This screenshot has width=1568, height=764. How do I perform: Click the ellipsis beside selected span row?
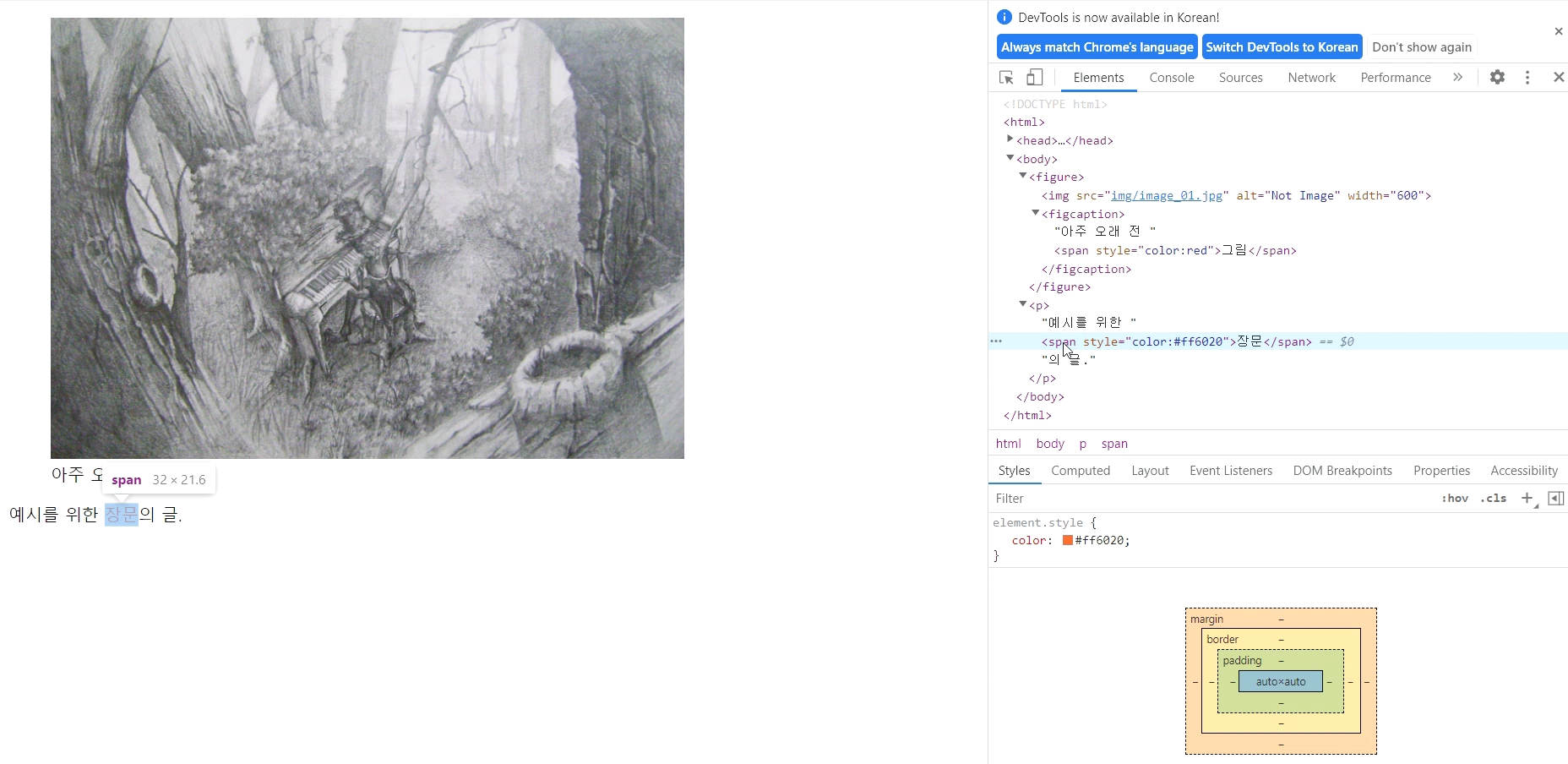click(x=996, y=341)
